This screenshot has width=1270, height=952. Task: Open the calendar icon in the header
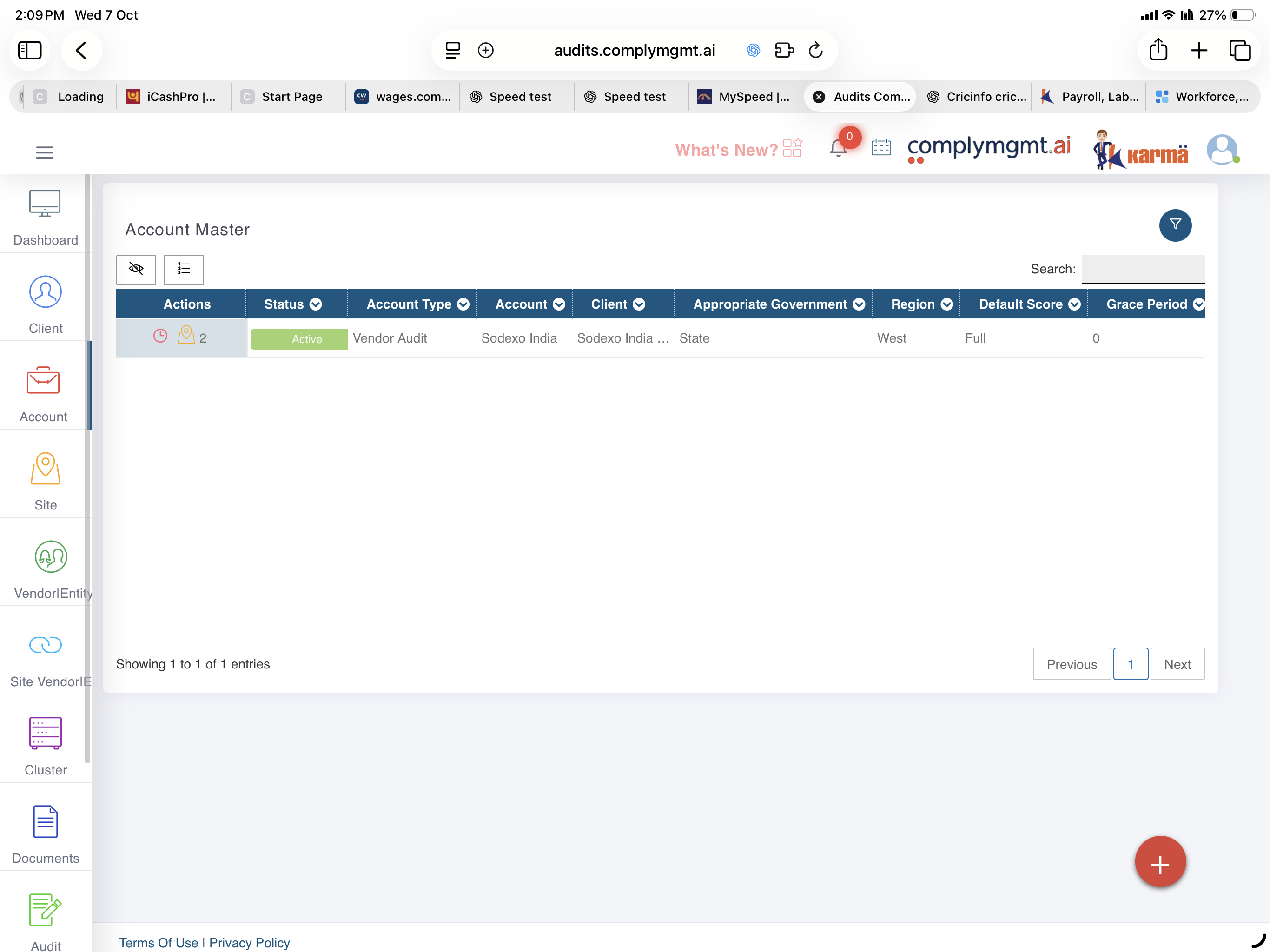881,147
